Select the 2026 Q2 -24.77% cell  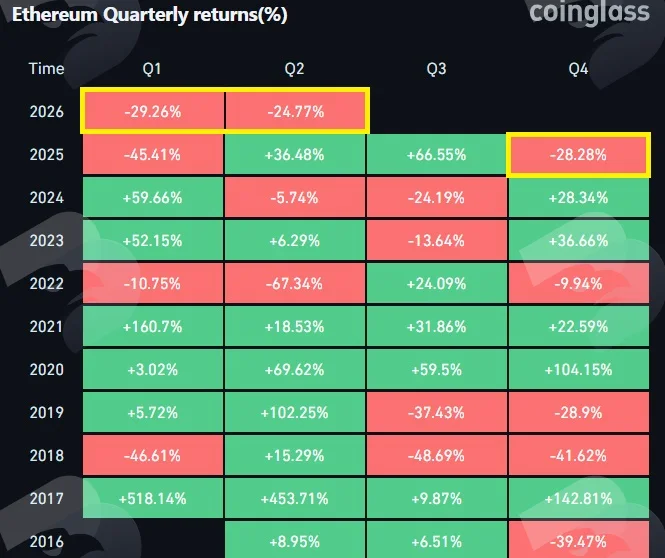[x=296, y=112]
